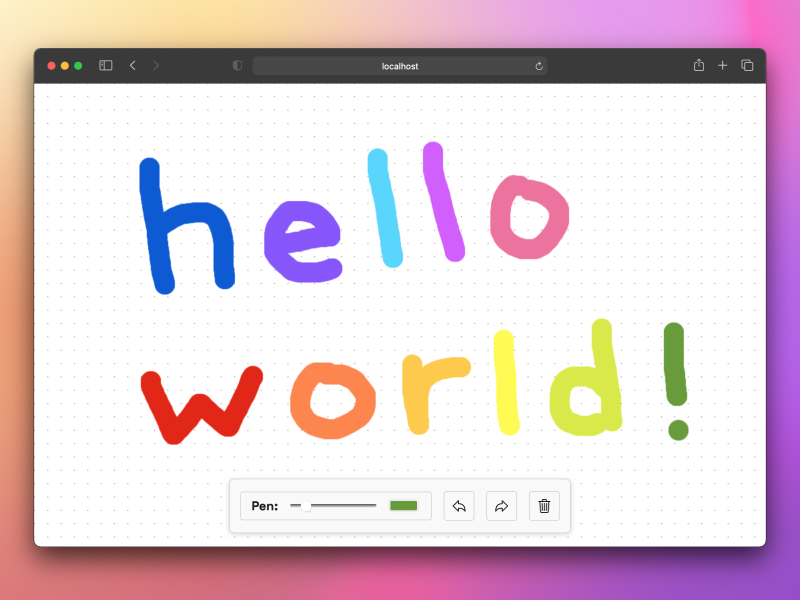This screenshot has height=600, width=800.
Task: Click the Redo arrow in the drawing toolbar
Action: pyautogui.click(x=501, y=506)
